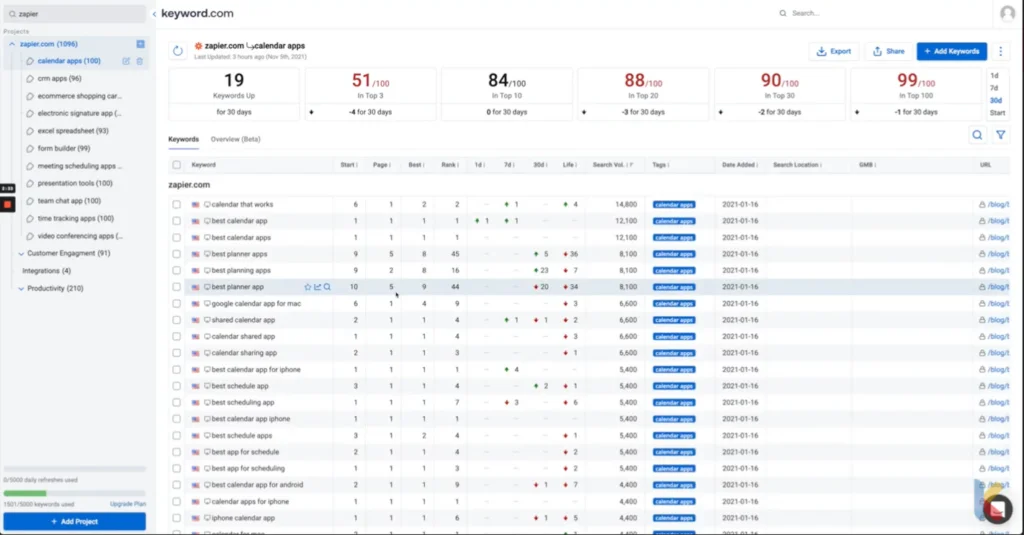Open Integrations (4) in the sidebar
Screen dimensions: 1024x535
[x=46, y=271]
